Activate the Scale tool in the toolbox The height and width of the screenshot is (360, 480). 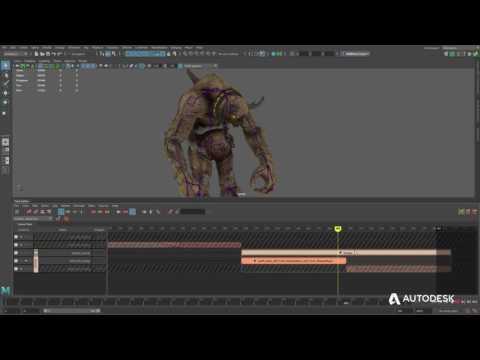pyautogui.click(x=5, y=113)
